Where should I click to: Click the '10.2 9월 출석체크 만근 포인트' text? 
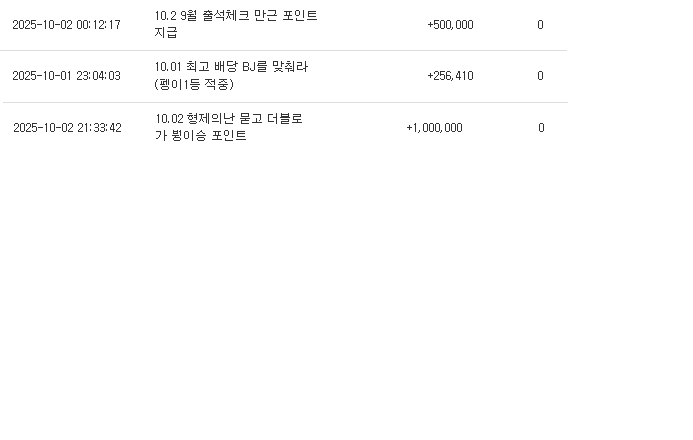(236, 16)
